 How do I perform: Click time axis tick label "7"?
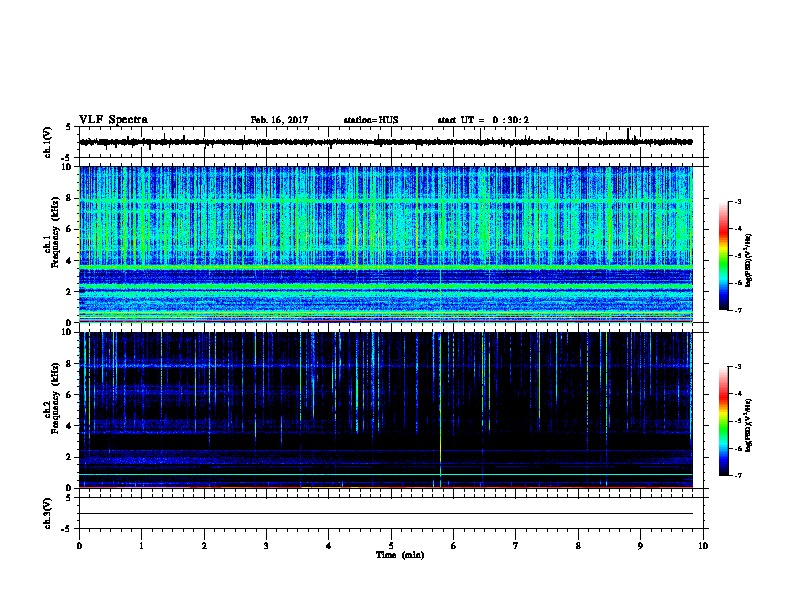coord(516,545)
